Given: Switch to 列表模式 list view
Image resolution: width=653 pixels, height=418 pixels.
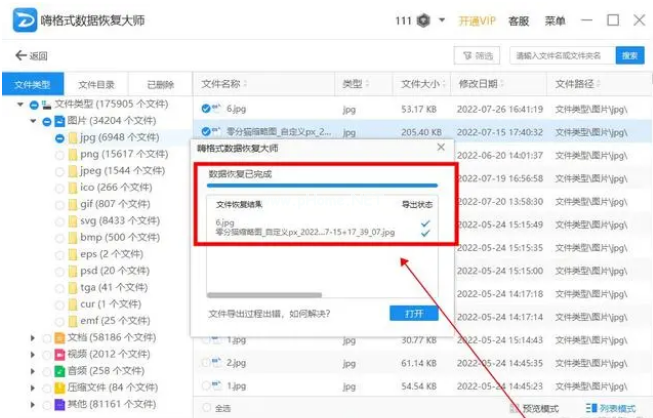Looking at the screenshot, I should click(615, 408).
